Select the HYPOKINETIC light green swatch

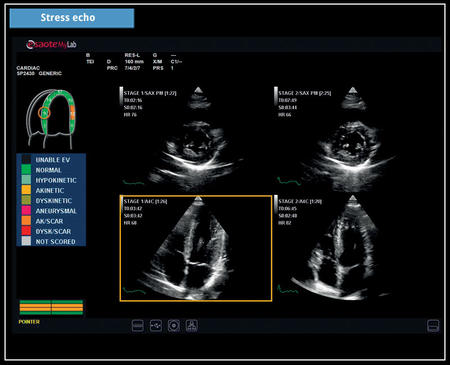point(26,180)
